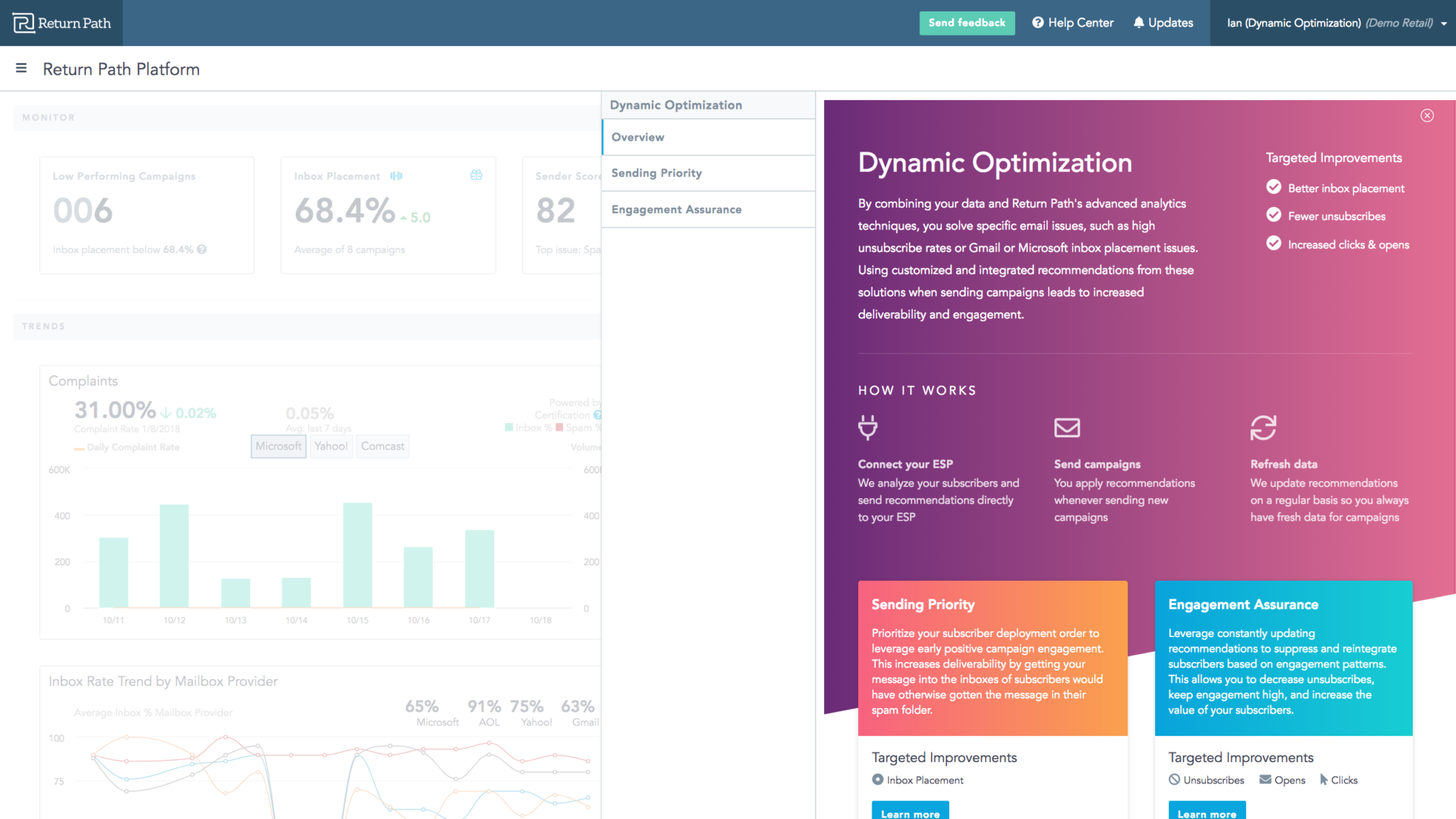
Task: Click the Certification help icon
Action: (x=597, y=414)
